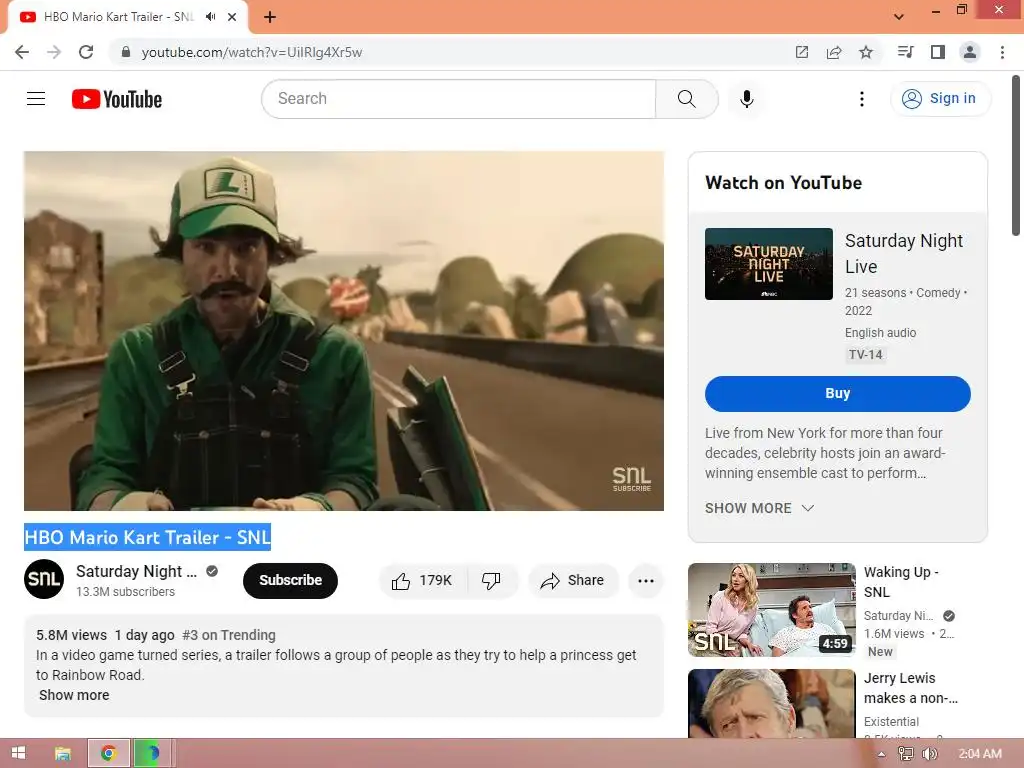Open a new tab with the plus button
Viewport: 1024px width, 768px height.
(270, 17)
